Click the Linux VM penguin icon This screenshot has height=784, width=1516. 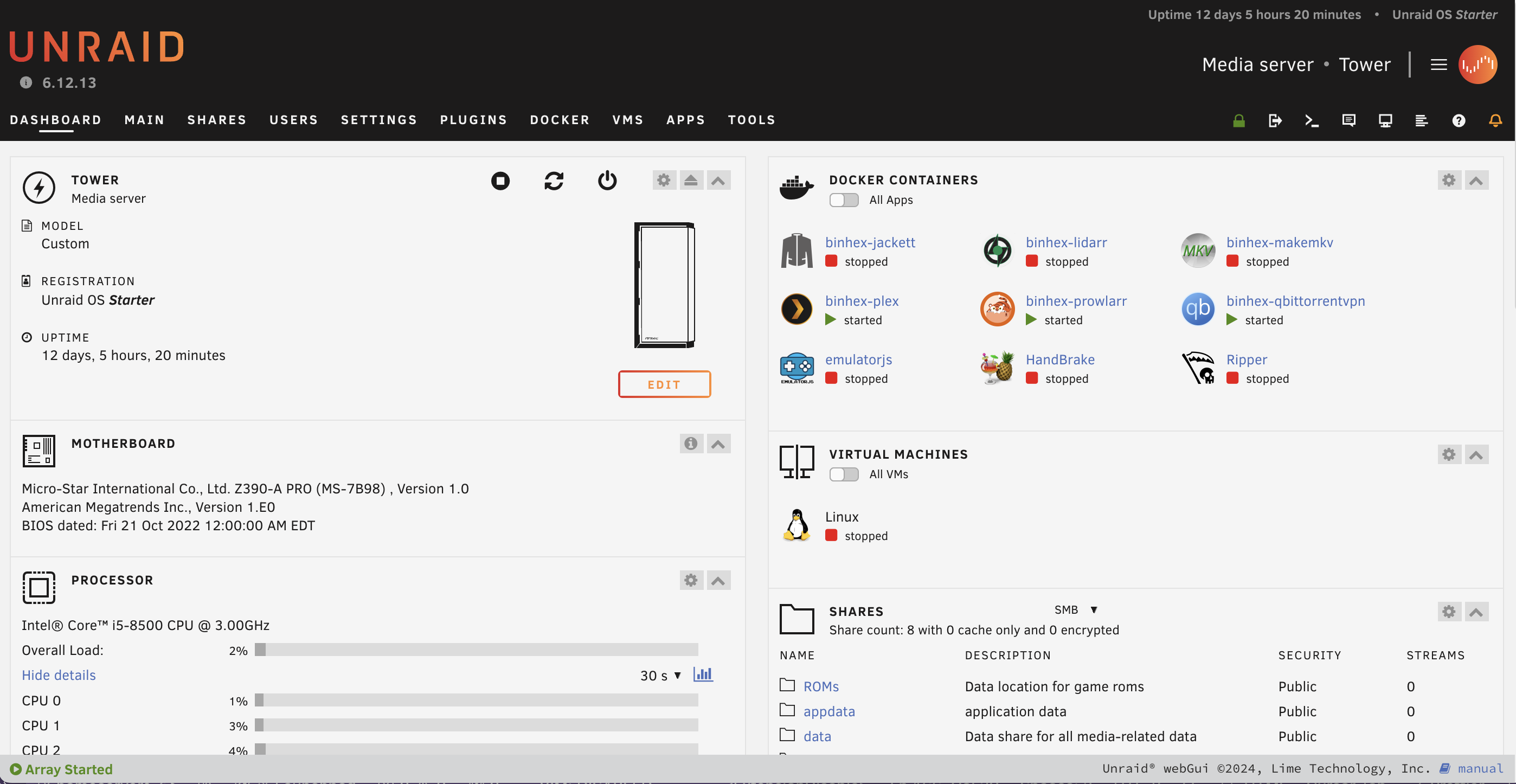point(796,525)
